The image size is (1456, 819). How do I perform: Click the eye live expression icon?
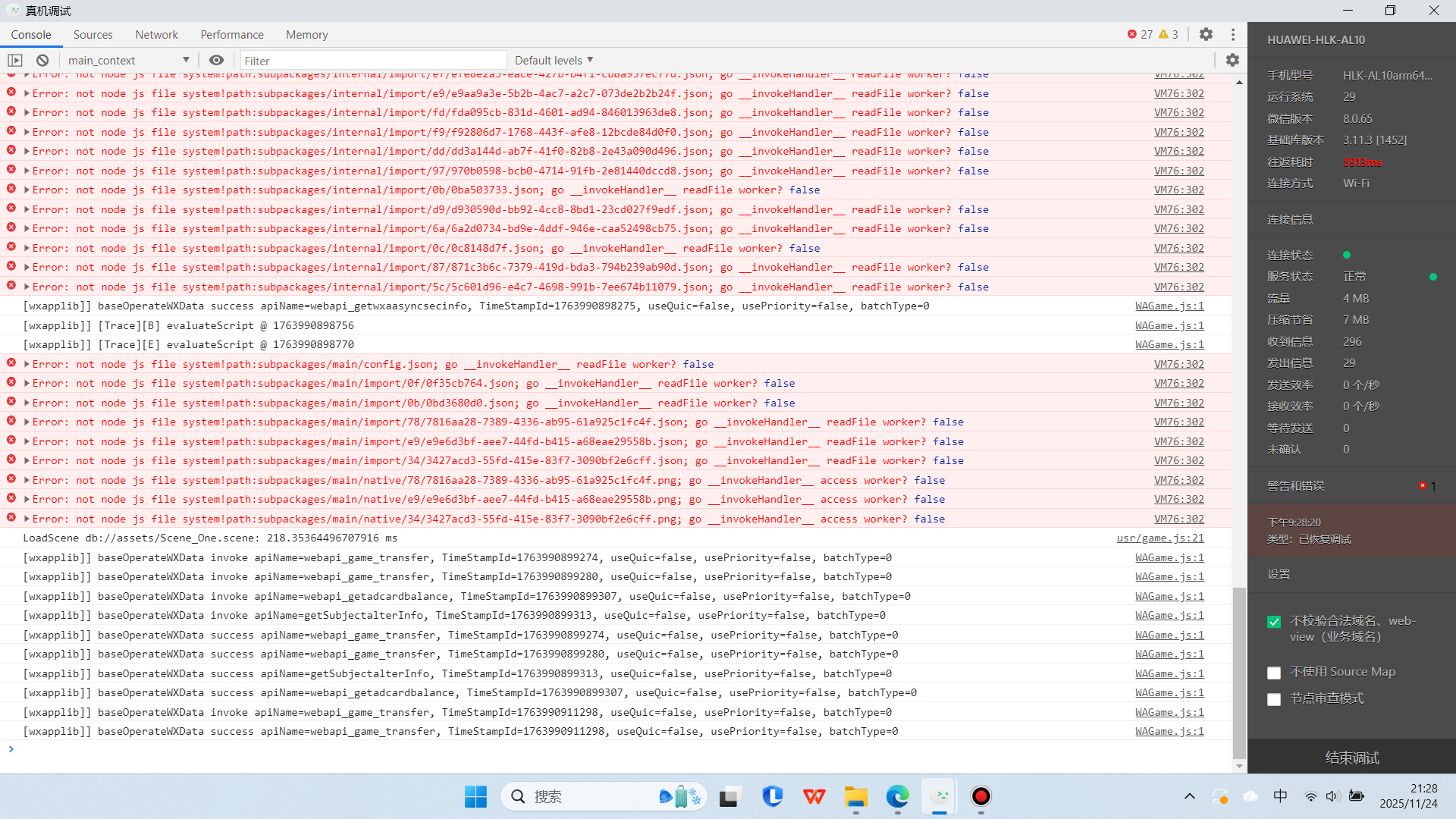coord(216,60)
